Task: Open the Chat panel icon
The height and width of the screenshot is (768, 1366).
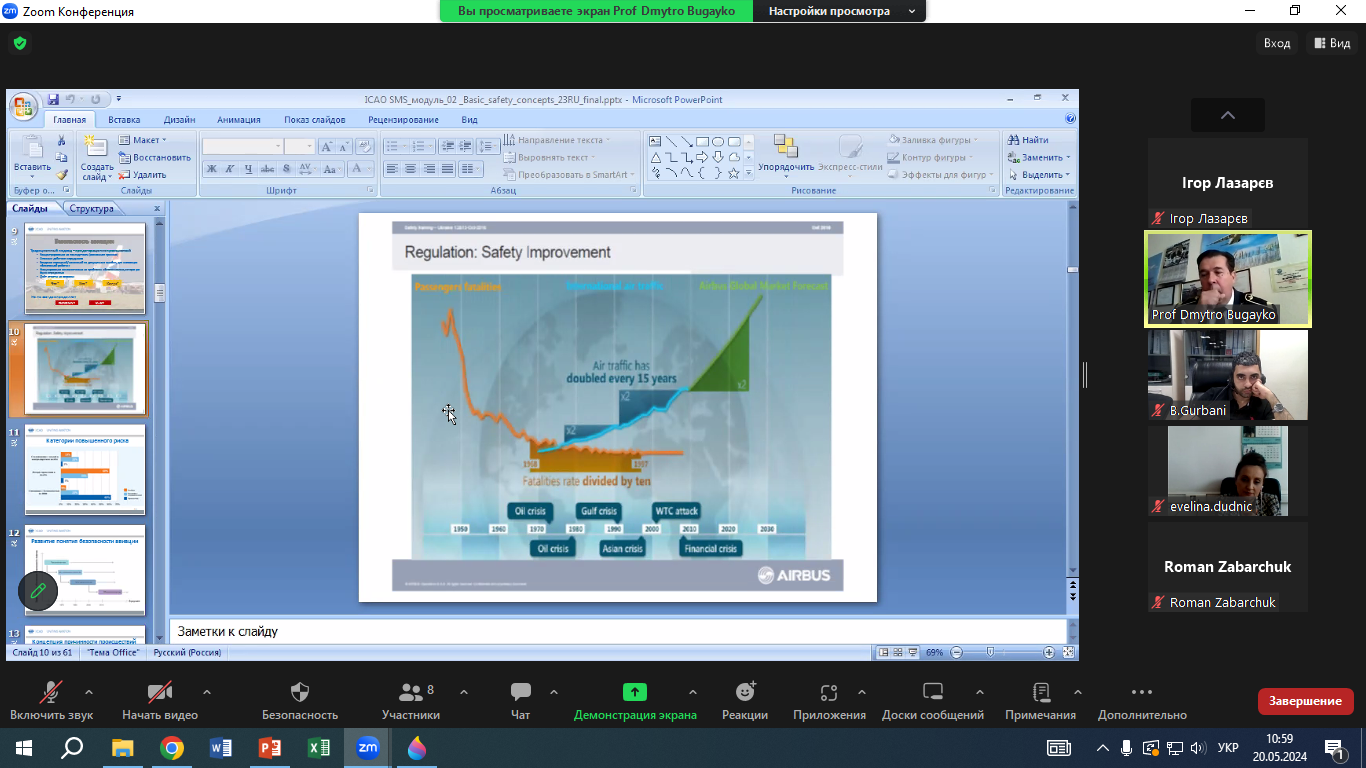Action: (520, 692)
